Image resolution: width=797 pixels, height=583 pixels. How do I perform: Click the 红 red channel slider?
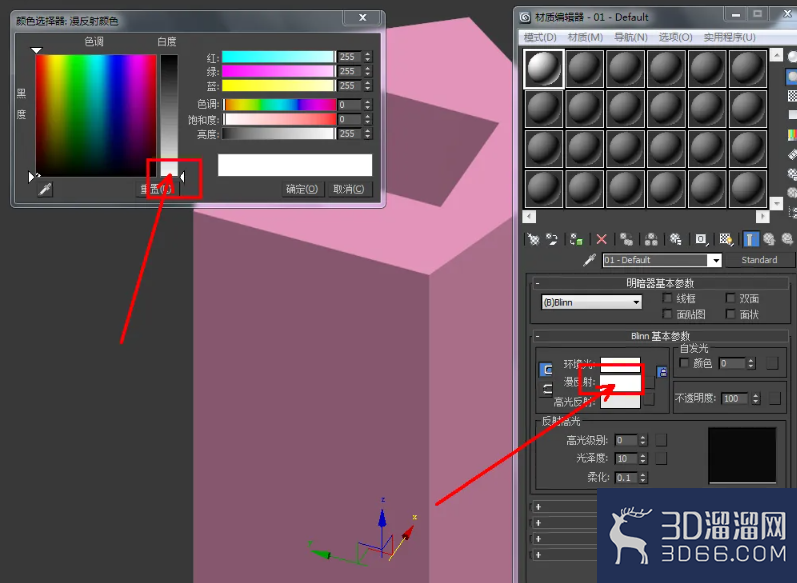tap(279, 57)
